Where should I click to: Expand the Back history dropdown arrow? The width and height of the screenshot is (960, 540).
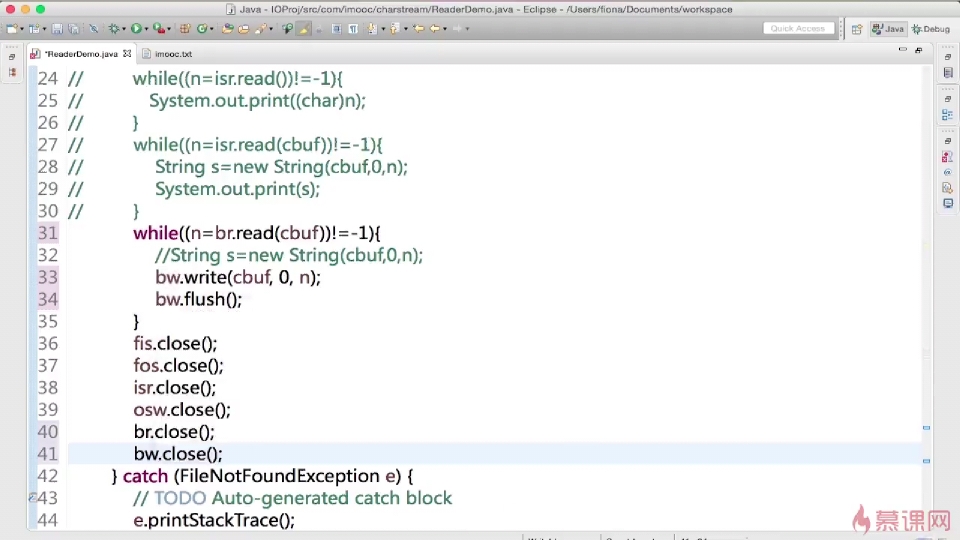tap(445, 29)
